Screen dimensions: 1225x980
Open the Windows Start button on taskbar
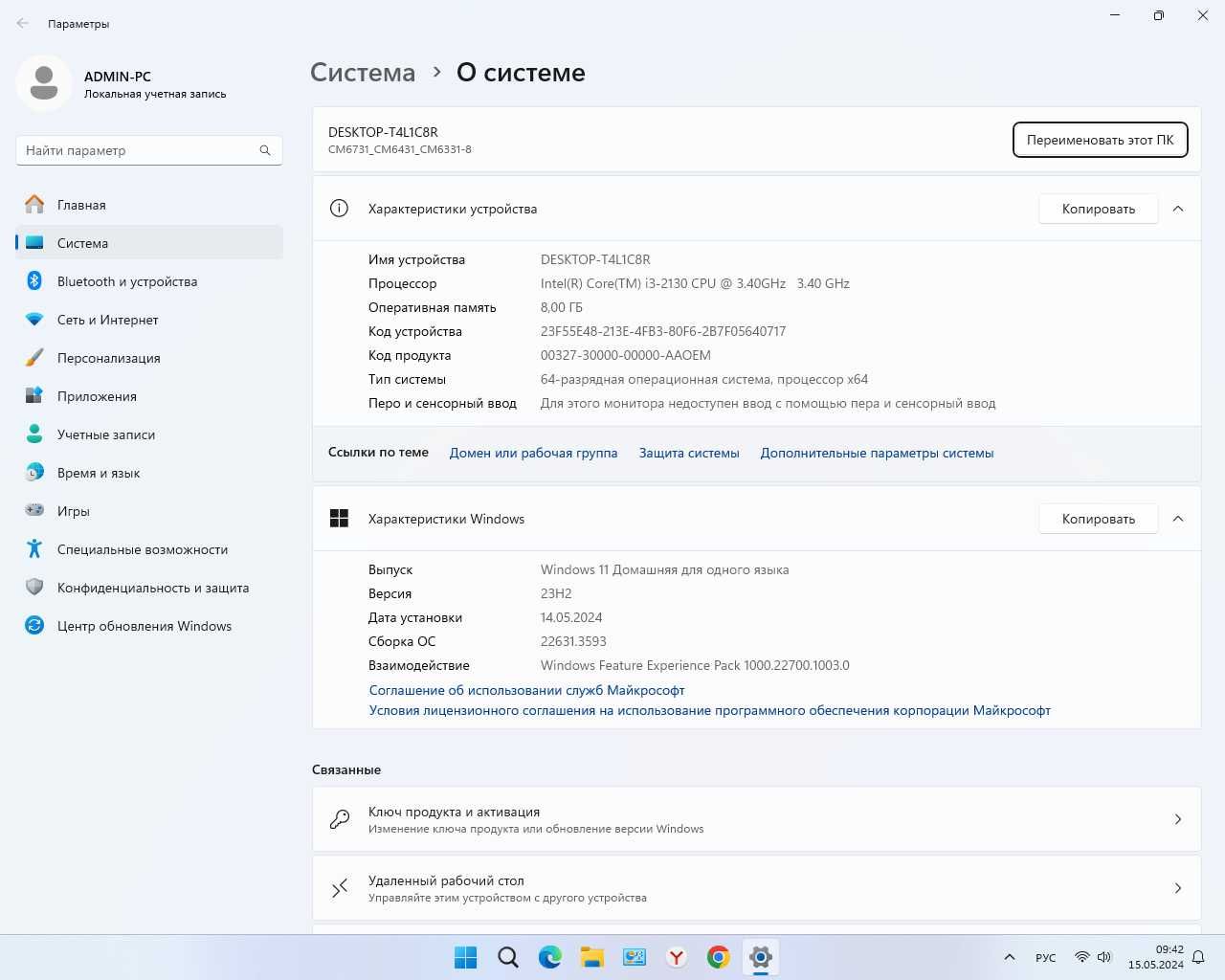[466, 957]
